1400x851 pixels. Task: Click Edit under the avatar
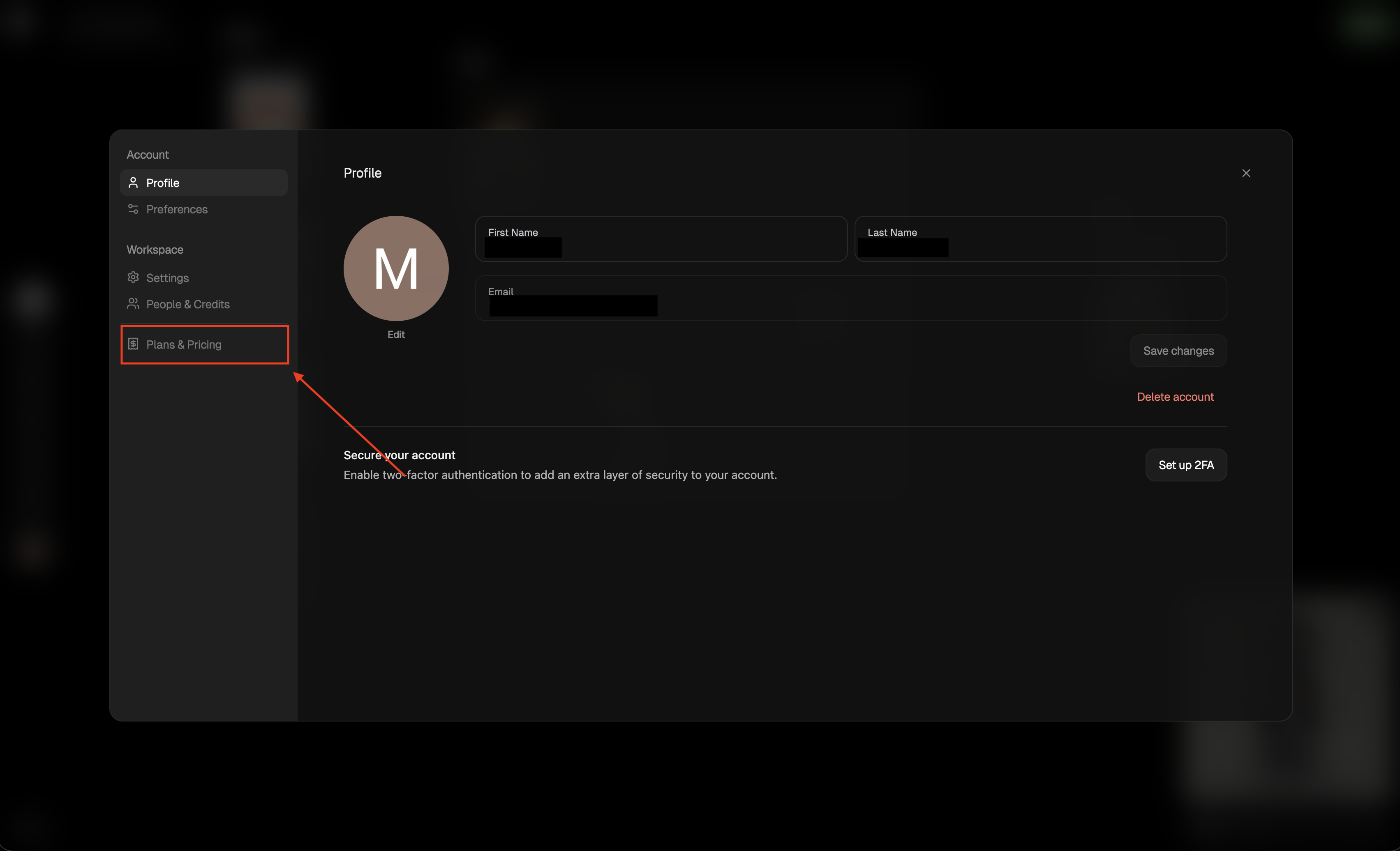tap(396, 334)
